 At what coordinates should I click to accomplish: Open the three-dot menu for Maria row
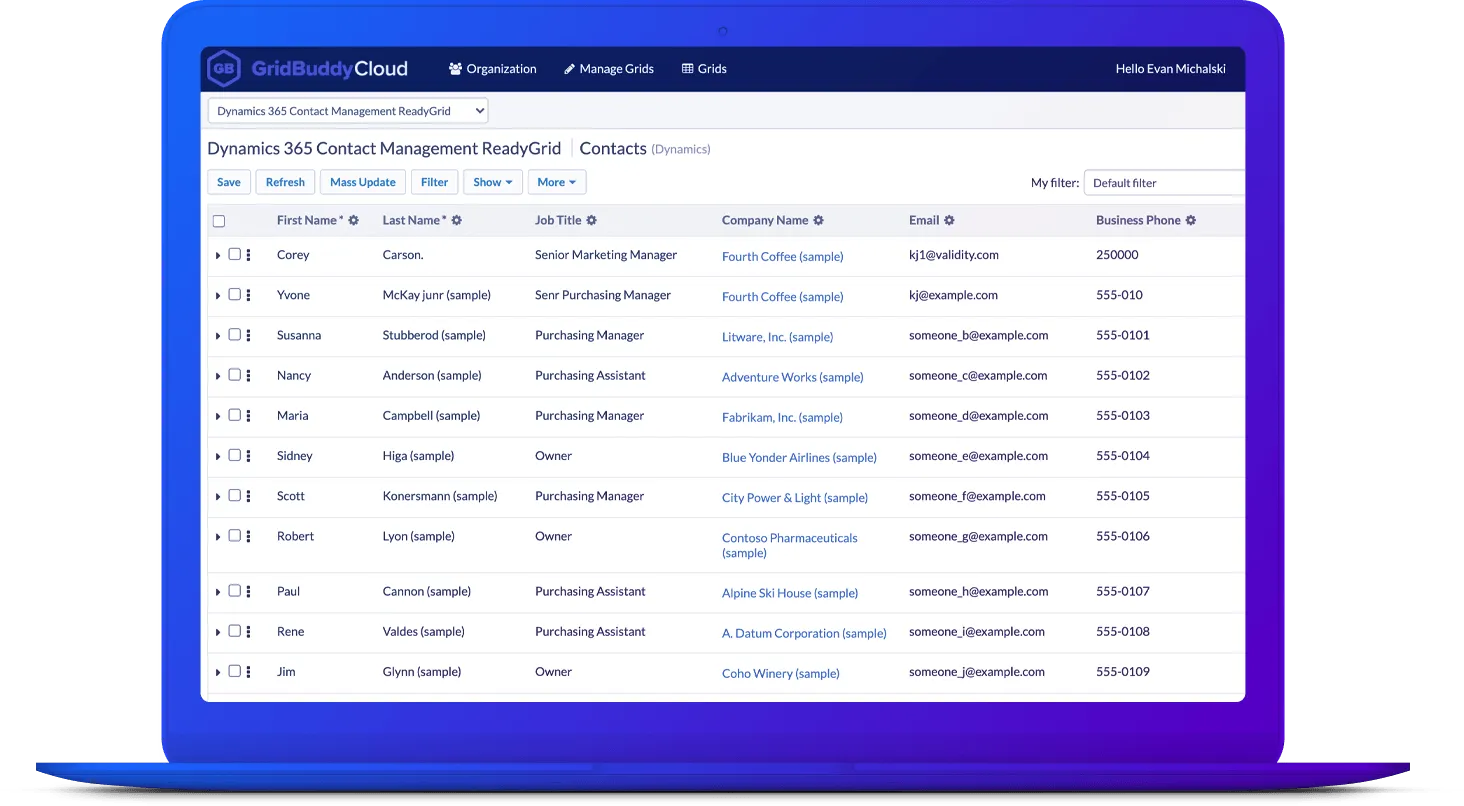tap(248, 415)
